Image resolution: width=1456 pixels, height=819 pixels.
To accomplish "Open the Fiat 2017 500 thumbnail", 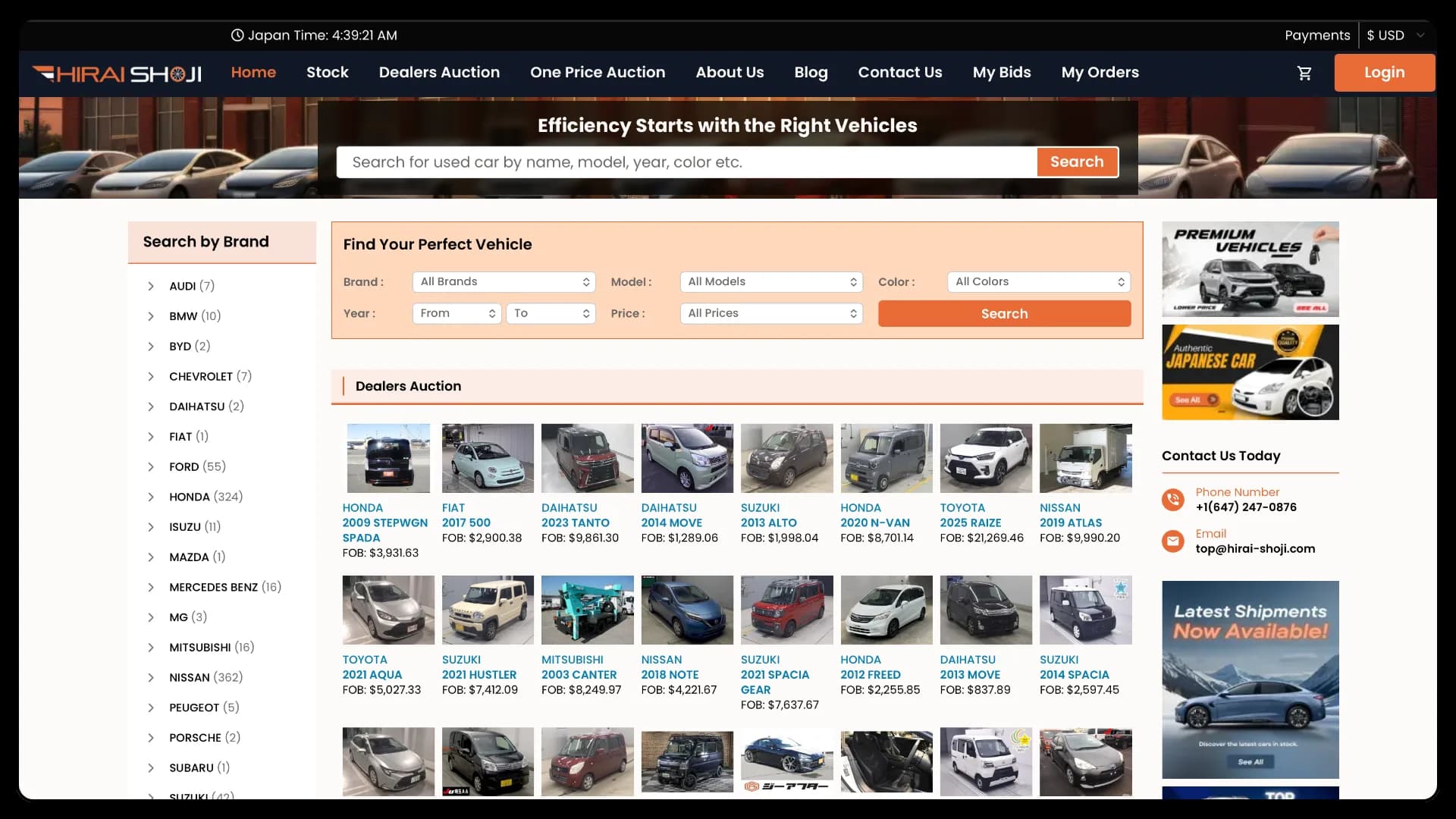I will pos(488,458).
